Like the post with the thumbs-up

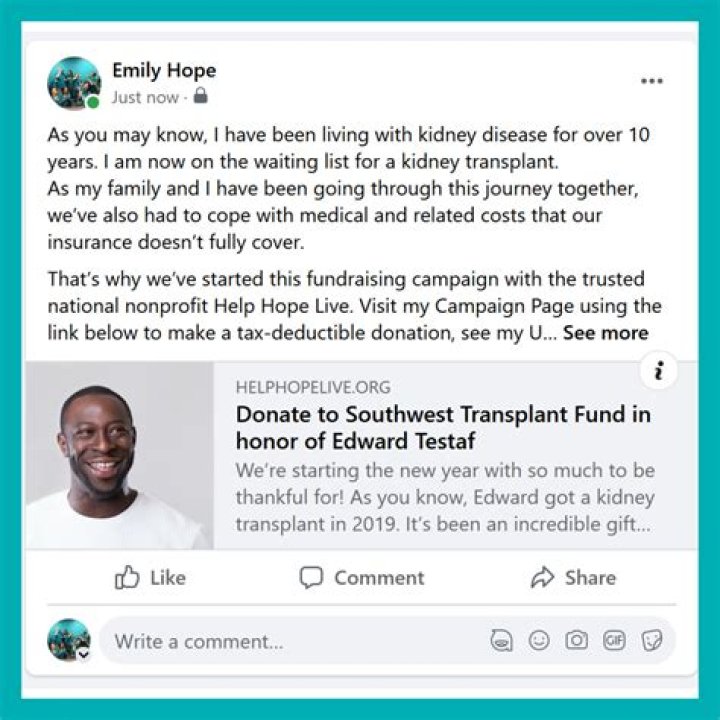(150, 577)
